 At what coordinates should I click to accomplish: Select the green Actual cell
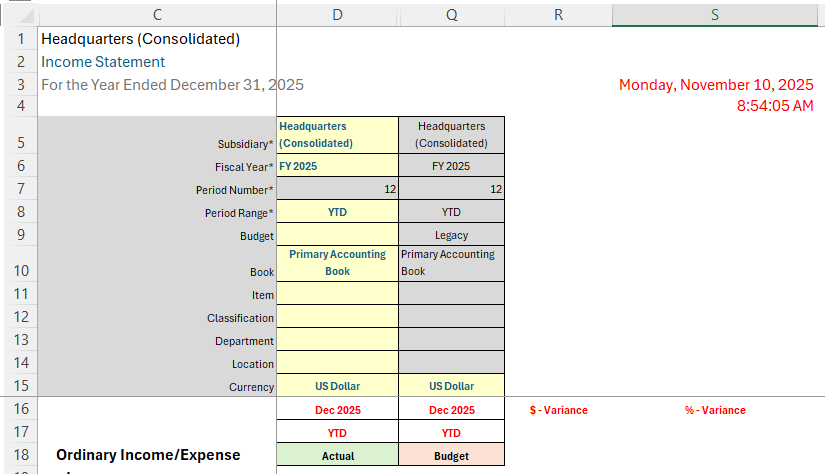pos(337,456)
